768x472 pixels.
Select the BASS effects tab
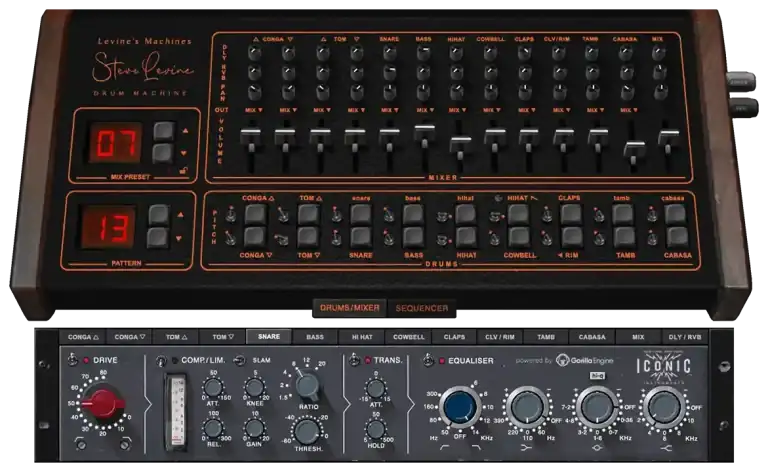[315, 337]
